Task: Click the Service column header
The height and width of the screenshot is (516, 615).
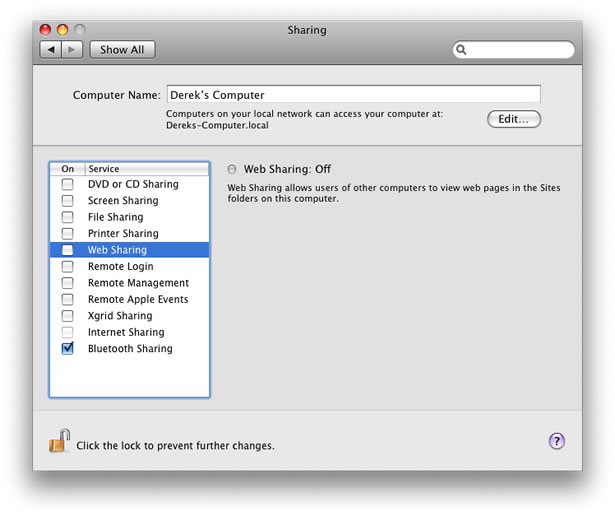Action: [147, 169]
